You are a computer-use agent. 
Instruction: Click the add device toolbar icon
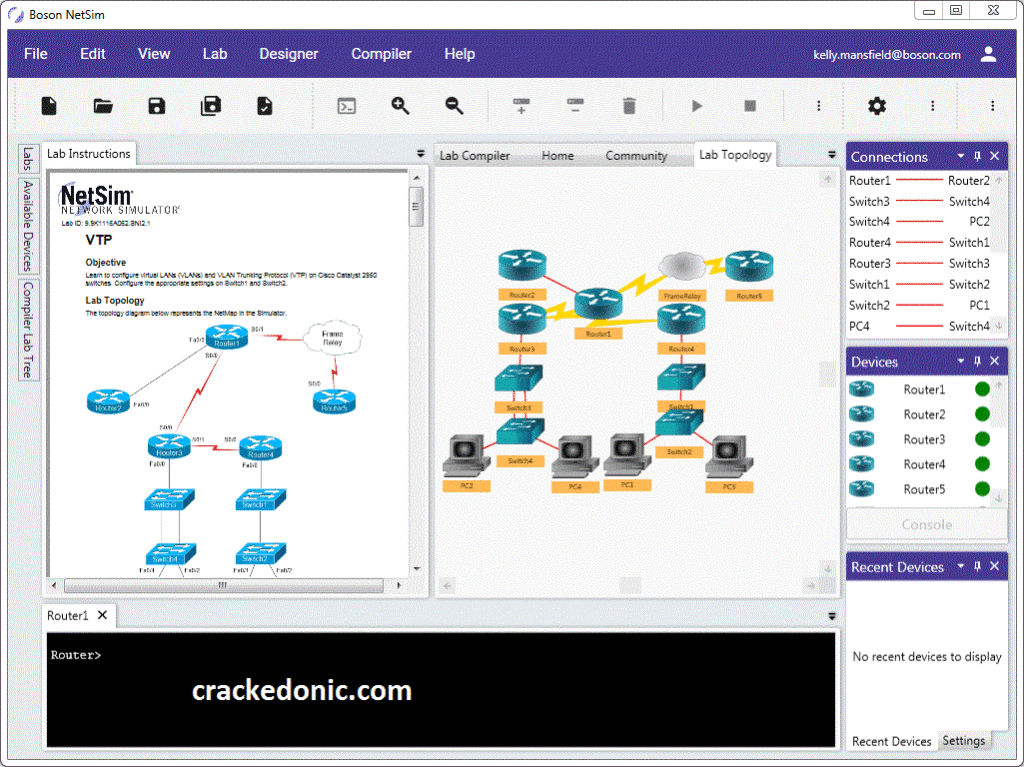(x=521, y=106)
